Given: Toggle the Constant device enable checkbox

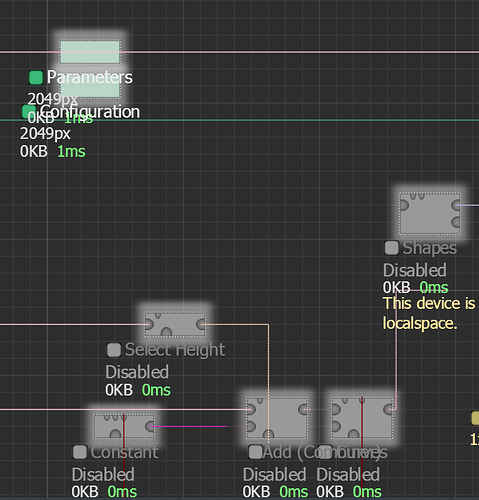Looking at the screenshot, I should tap(80, 452).
